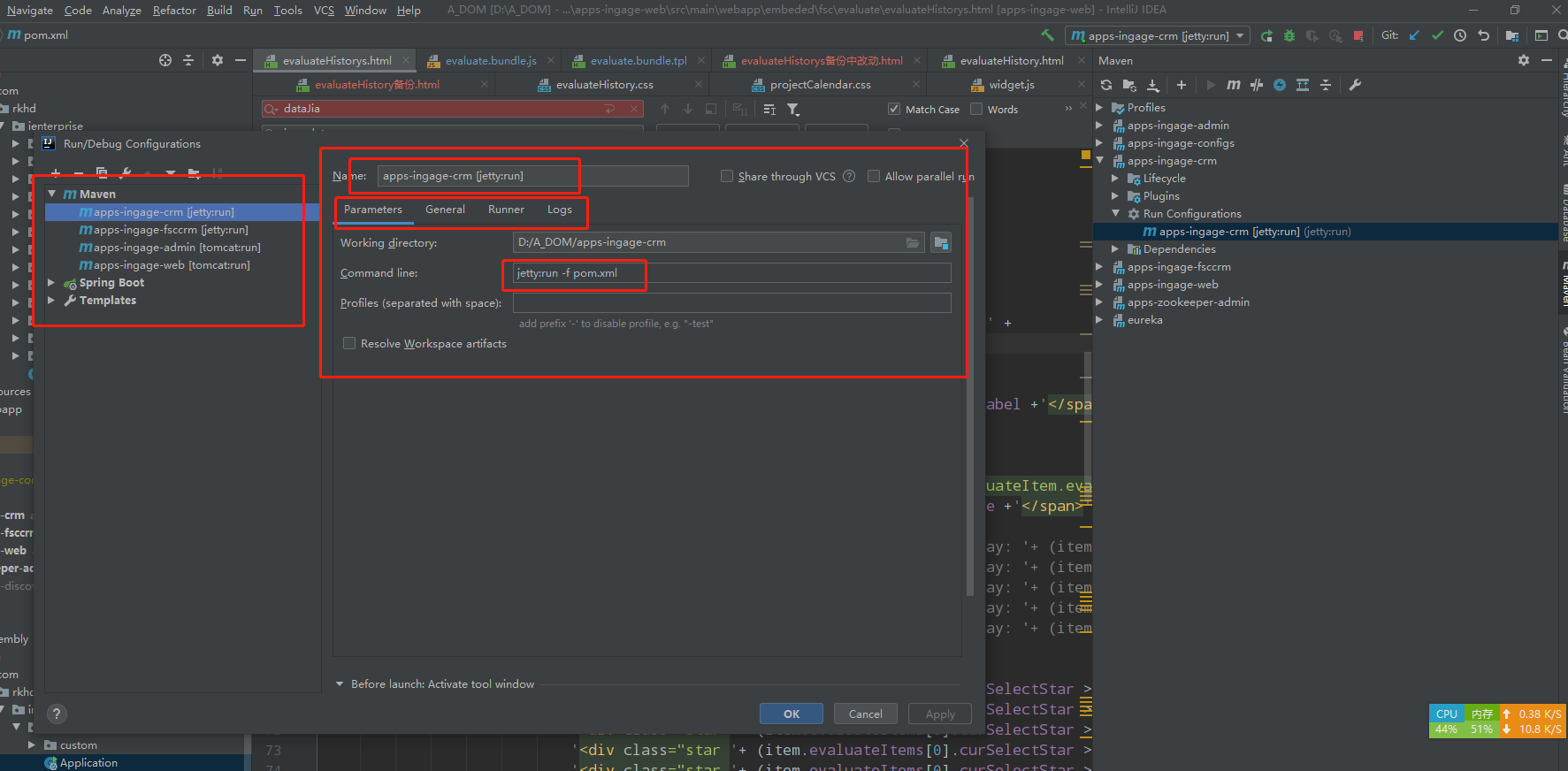
Task: Open Project panel gear settings
Action: [218, 60]
